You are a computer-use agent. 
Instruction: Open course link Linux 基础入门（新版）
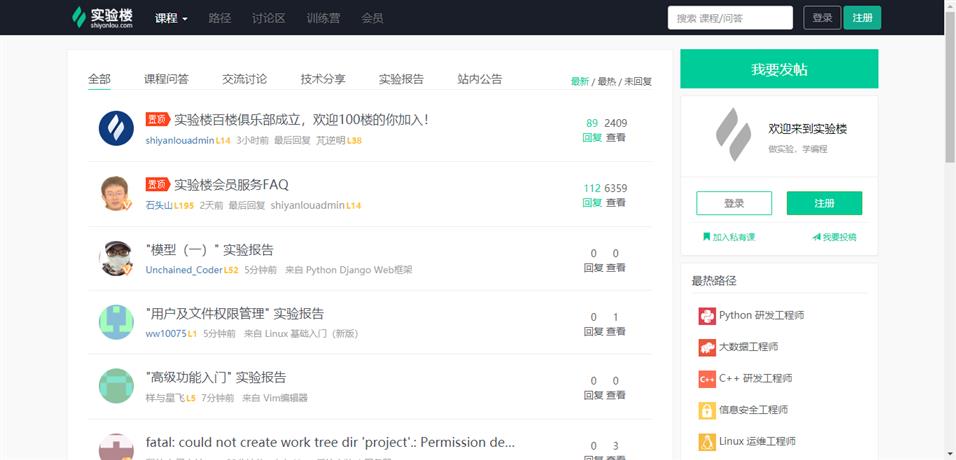coord(312,334)
